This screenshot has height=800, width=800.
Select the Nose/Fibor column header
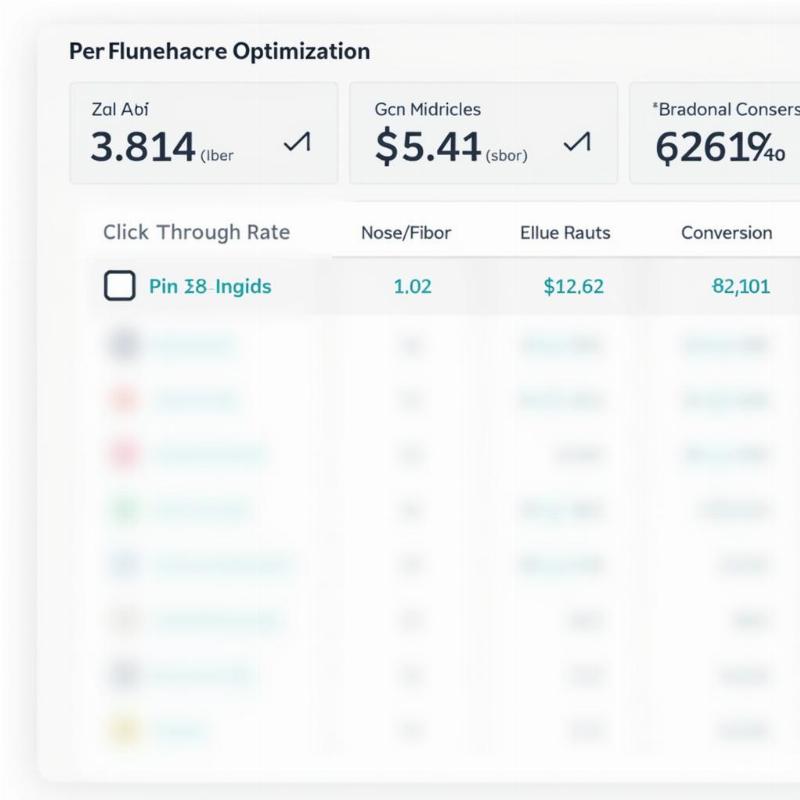pos(406,233)
